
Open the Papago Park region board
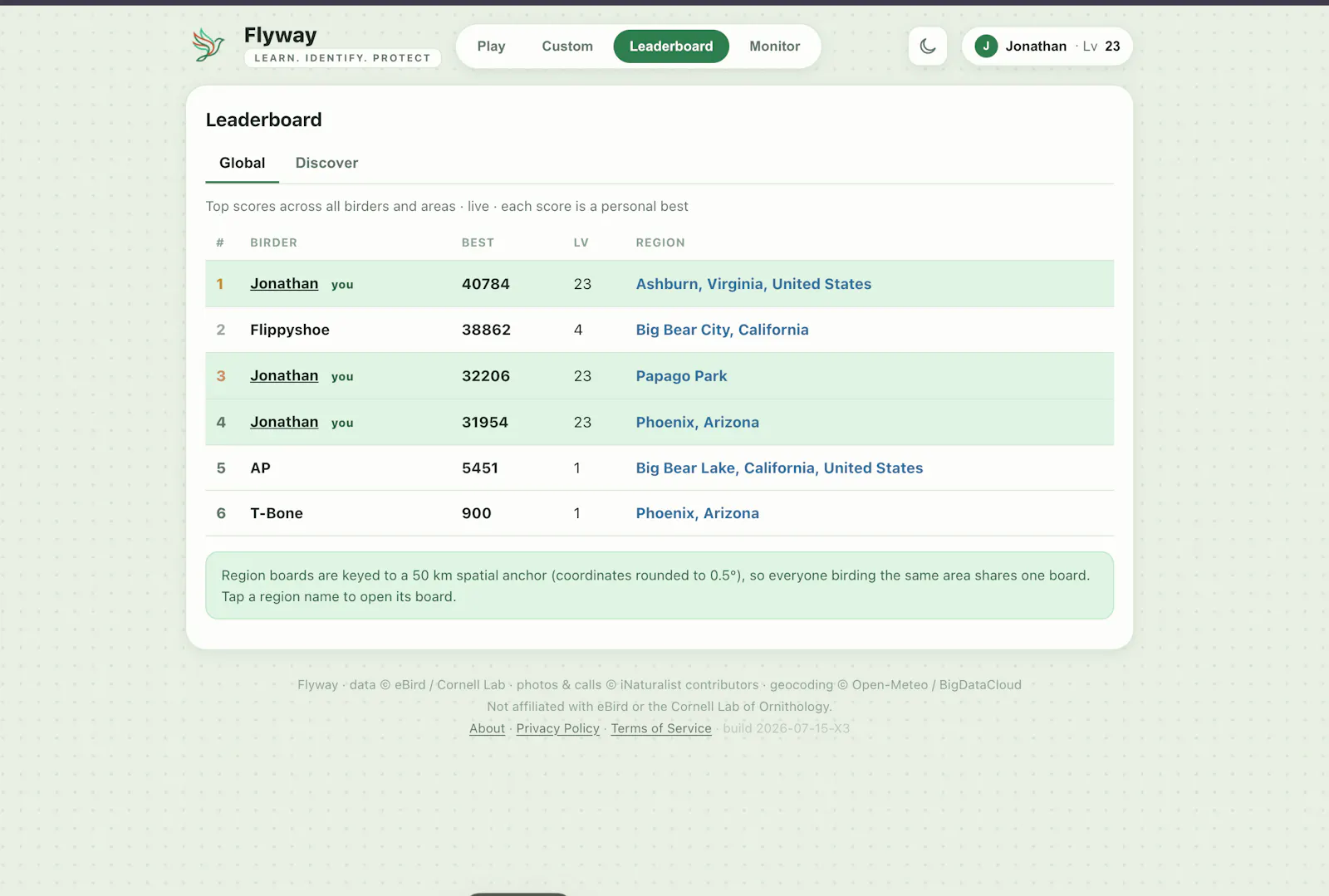click(x=681, y=376)
